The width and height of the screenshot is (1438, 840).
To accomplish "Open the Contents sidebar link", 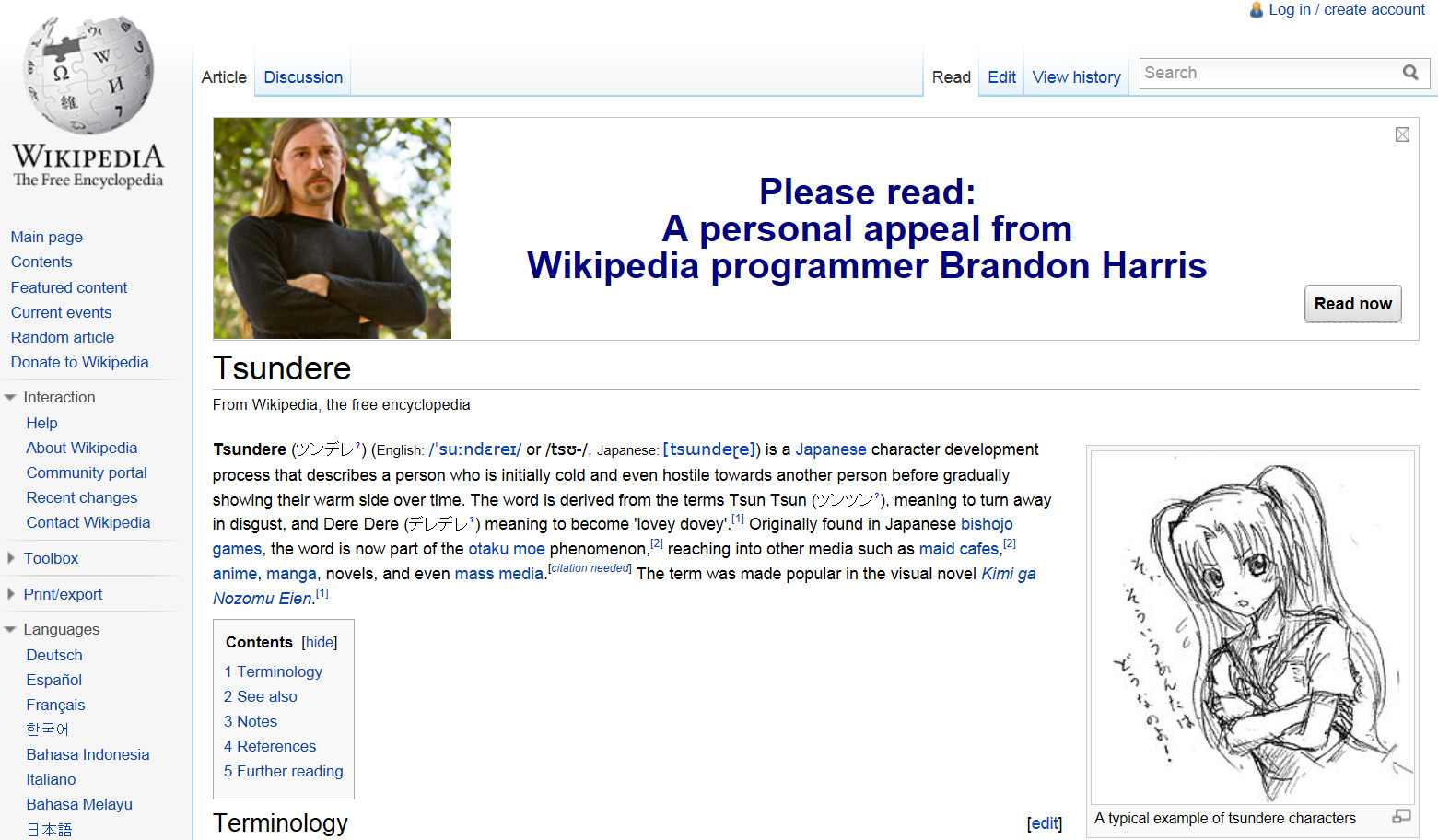I will click(x=41, y=262).
